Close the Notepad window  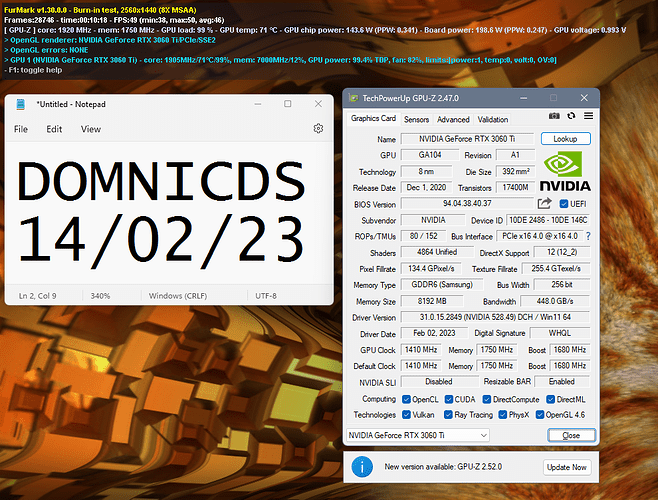(318, 104)
